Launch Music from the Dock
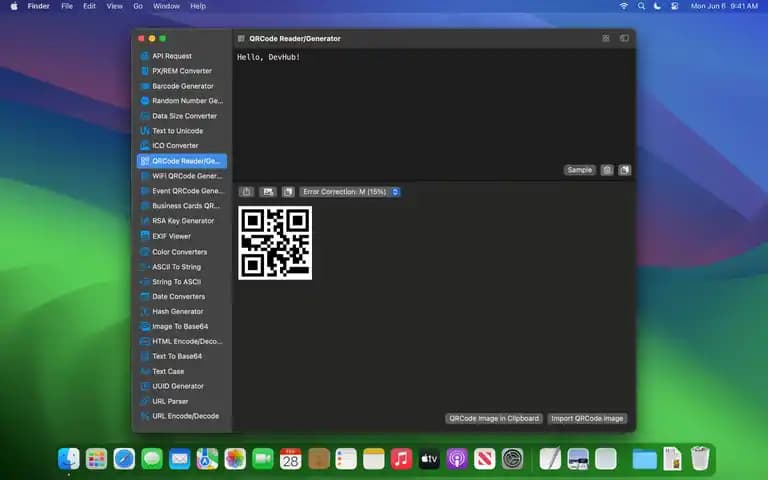The image size is (768, 480). pyautogui.click(x=401, y=459)
